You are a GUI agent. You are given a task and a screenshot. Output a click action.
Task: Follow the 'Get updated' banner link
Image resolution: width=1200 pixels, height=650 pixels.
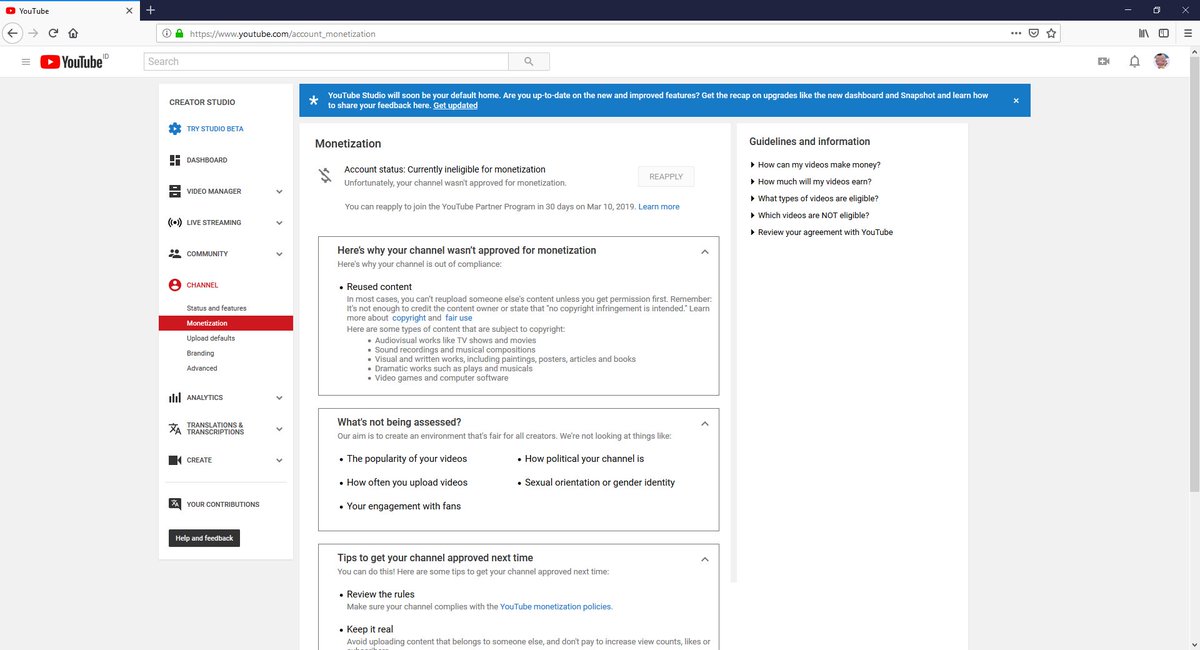[x=455, y=105]
